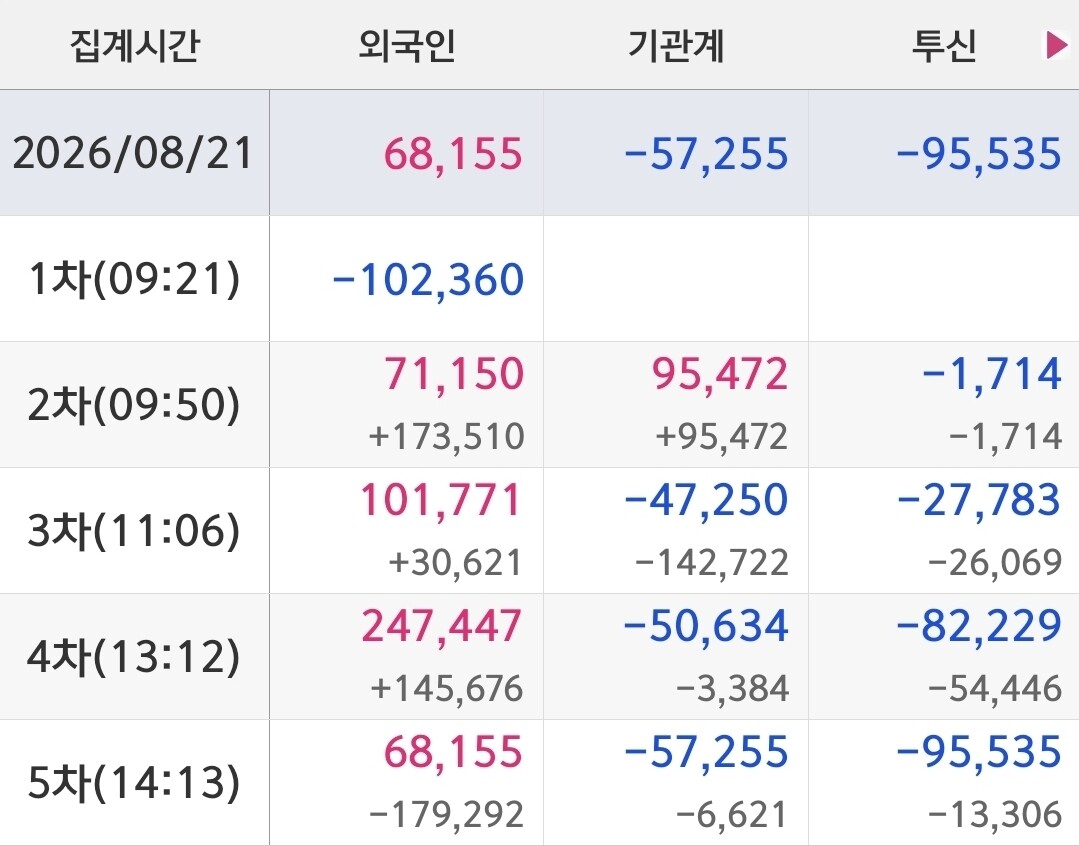Click institution value -47,250 in 3차
This screenshot has height=846, width=1079.
click(706, 500)
